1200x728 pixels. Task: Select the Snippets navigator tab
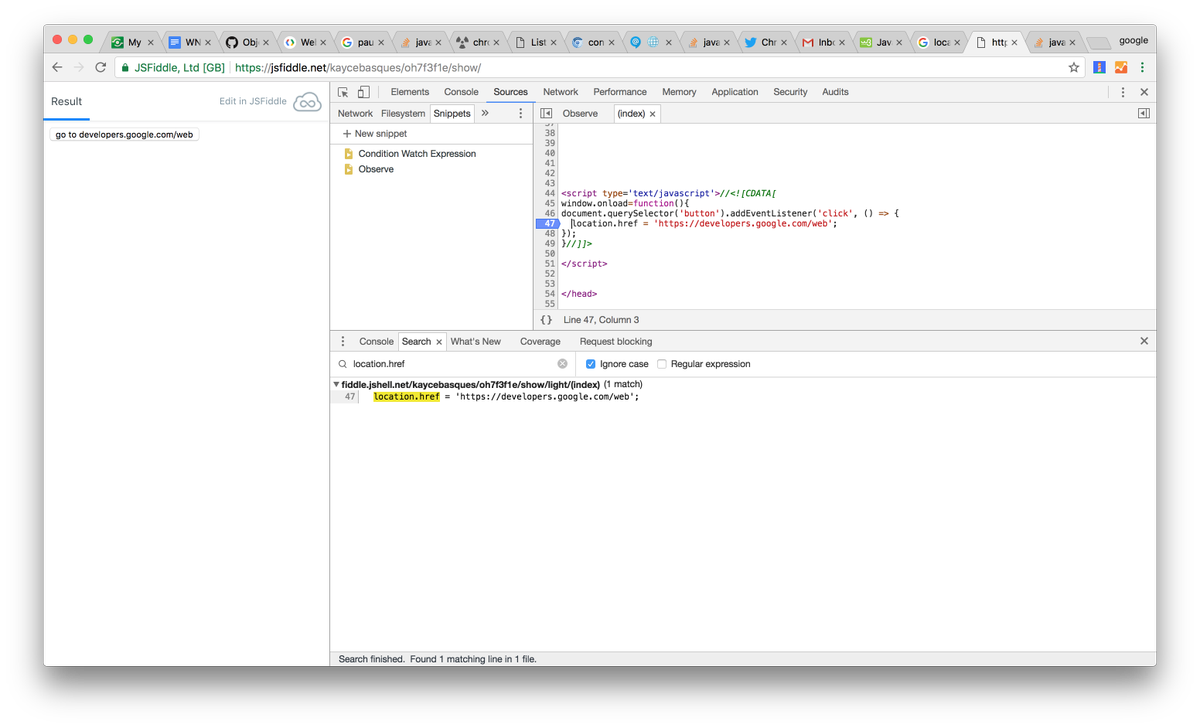452,114
